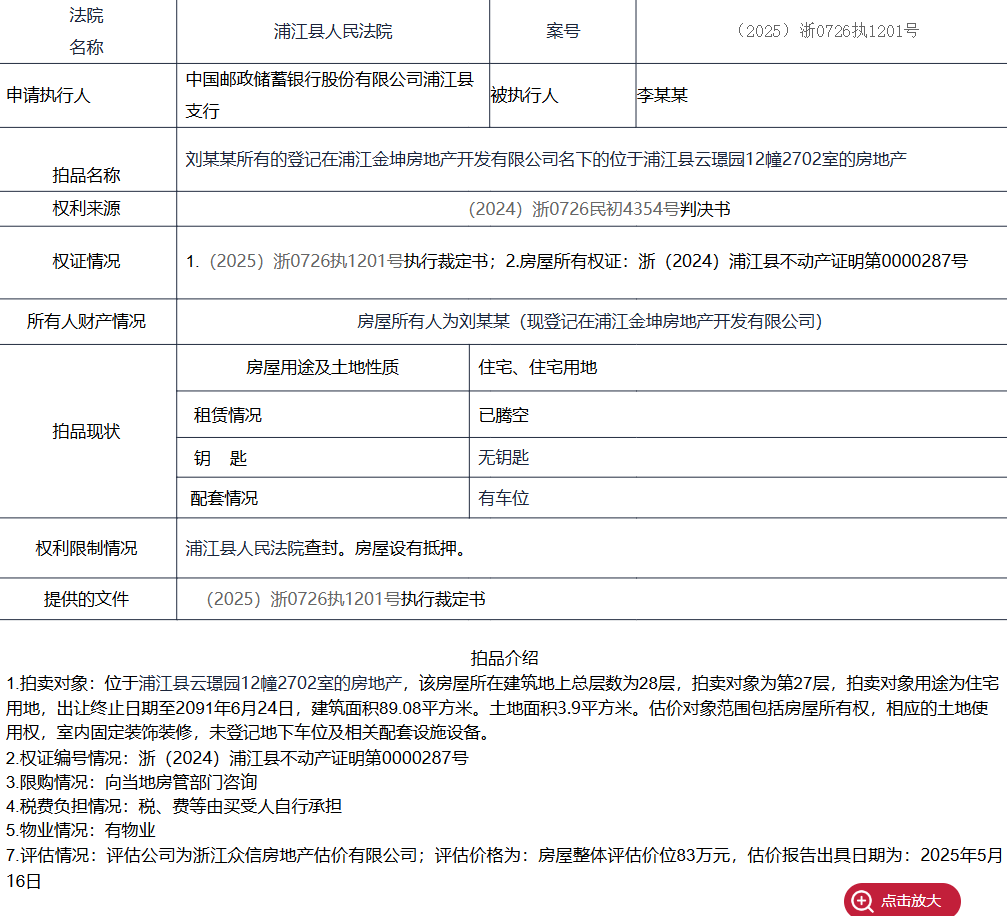Click the 租赁情况 sub-label

227,415
